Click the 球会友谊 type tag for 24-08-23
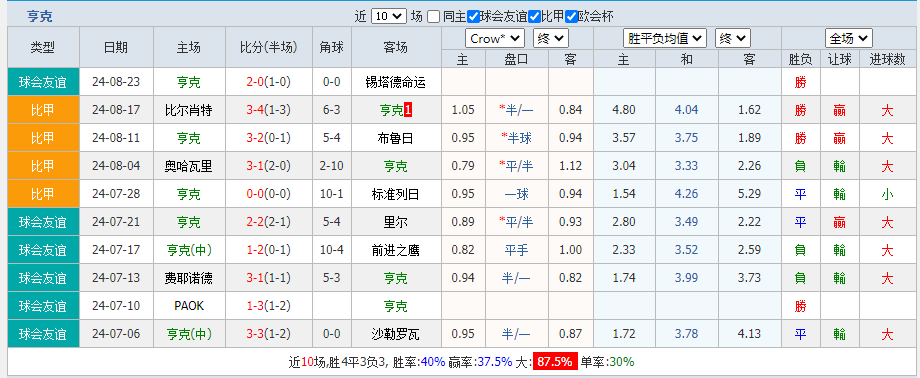 [x=43, y=82]
